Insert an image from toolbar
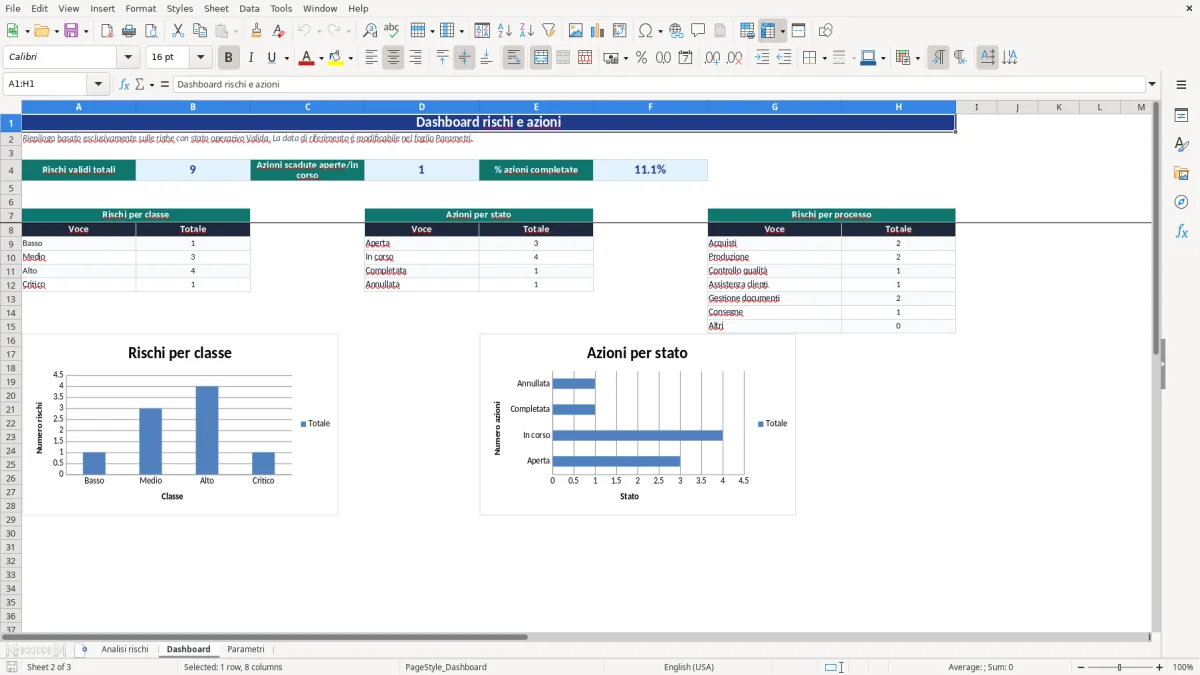 [575, 31]
